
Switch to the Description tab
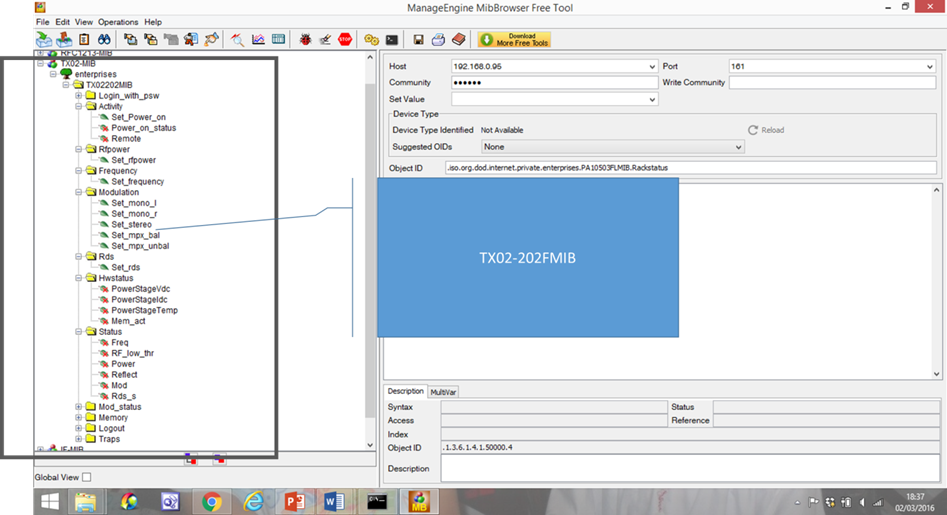point(405,391)
